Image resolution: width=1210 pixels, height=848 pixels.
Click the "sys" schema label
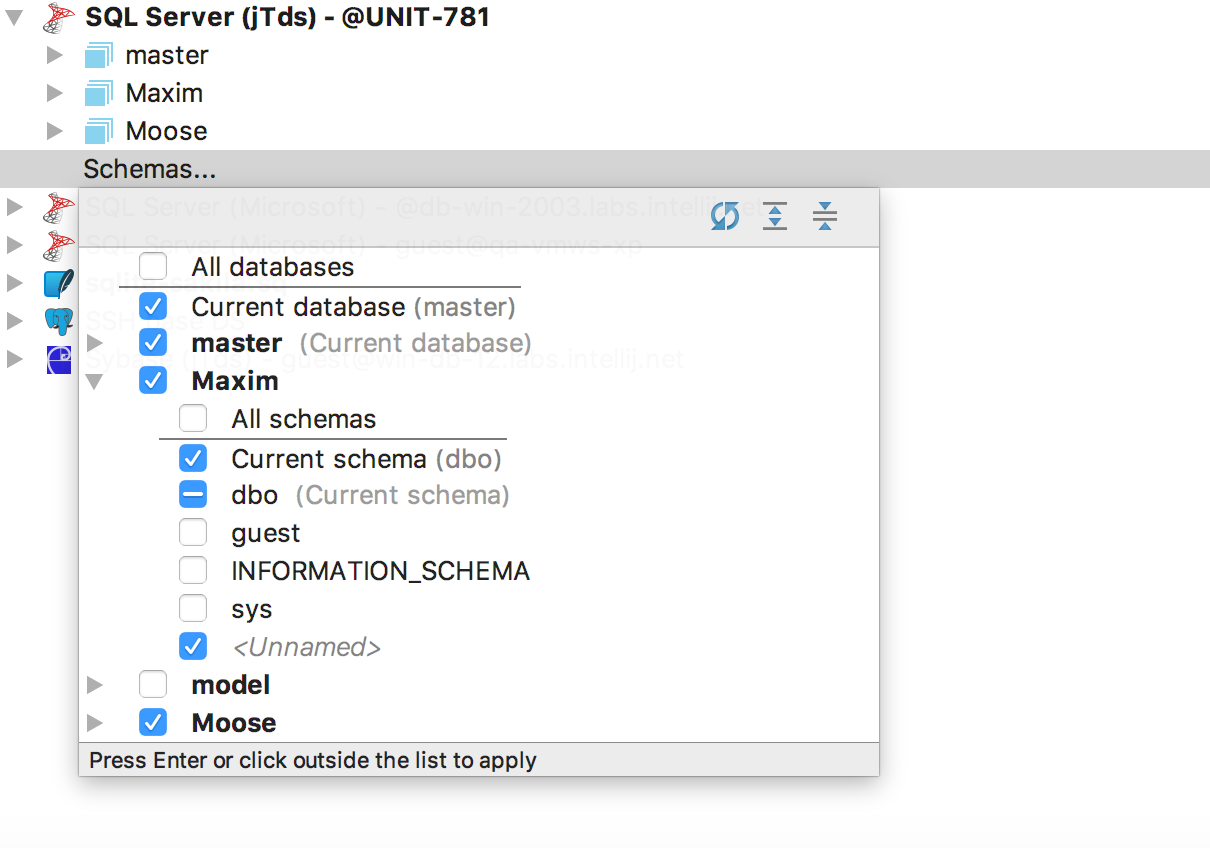[252, 609]
